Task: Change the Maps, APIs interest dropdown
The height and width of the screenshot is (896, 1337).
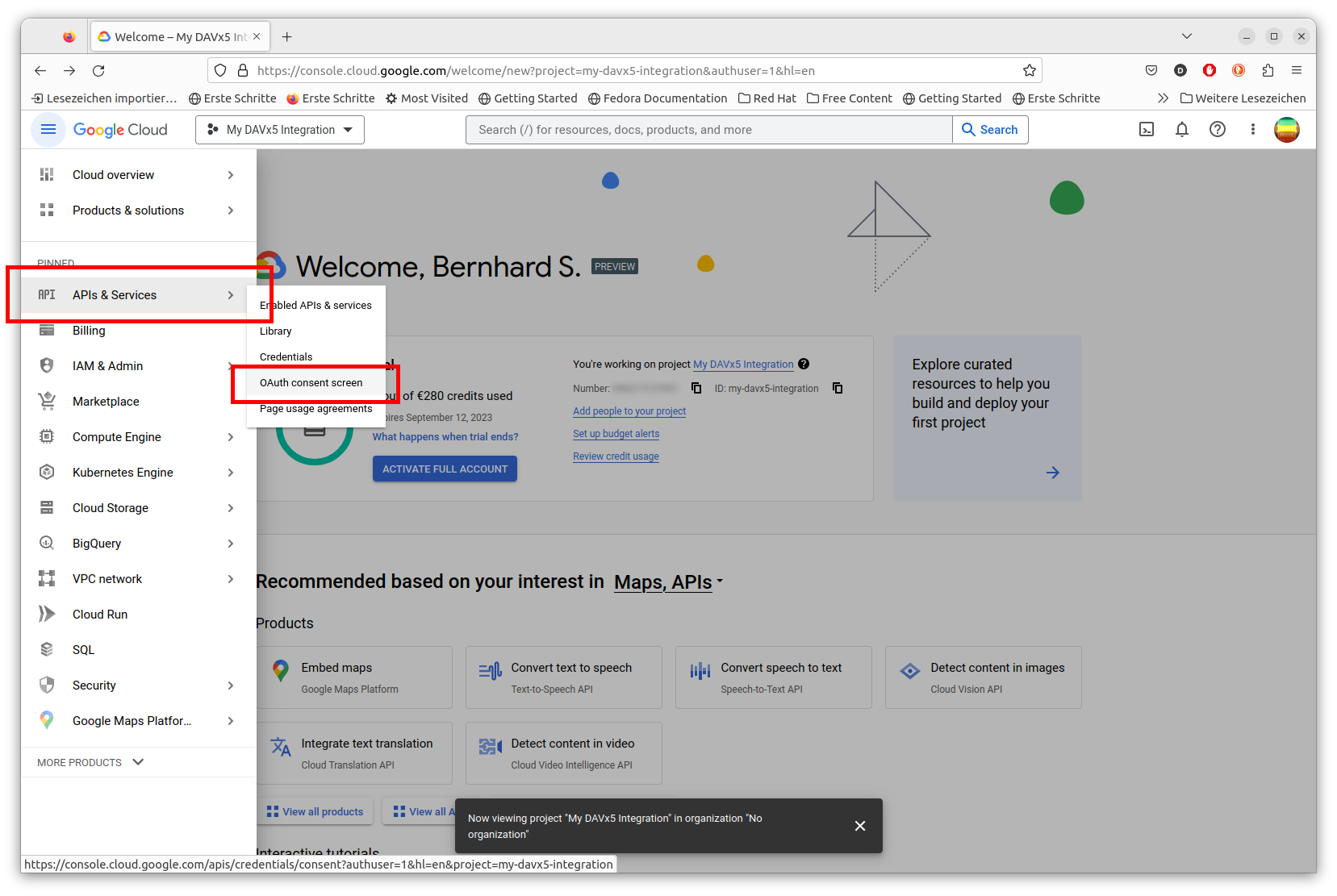Action: [x=668, y=582]
